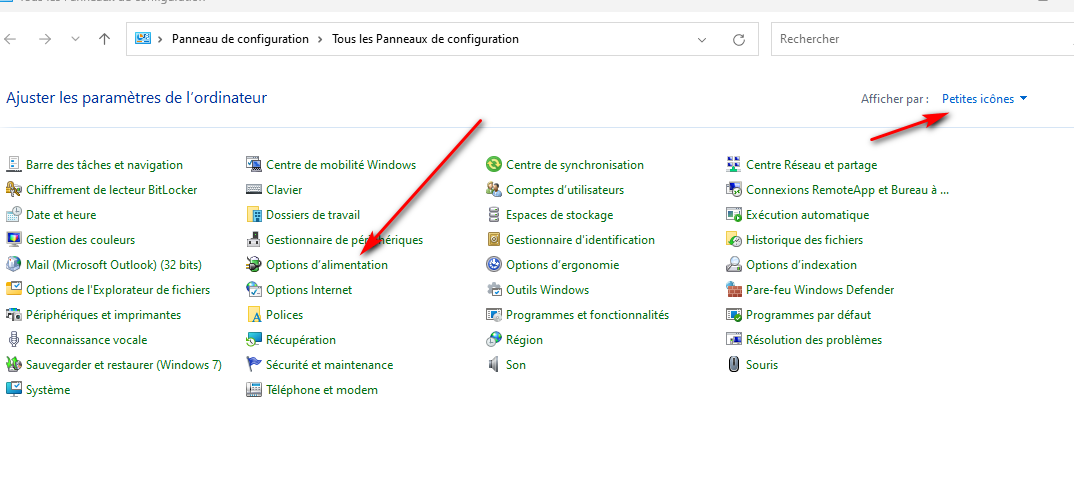1074x478 pixels.
Task: Click the Rechercher search field
Action: pos(920,39)
